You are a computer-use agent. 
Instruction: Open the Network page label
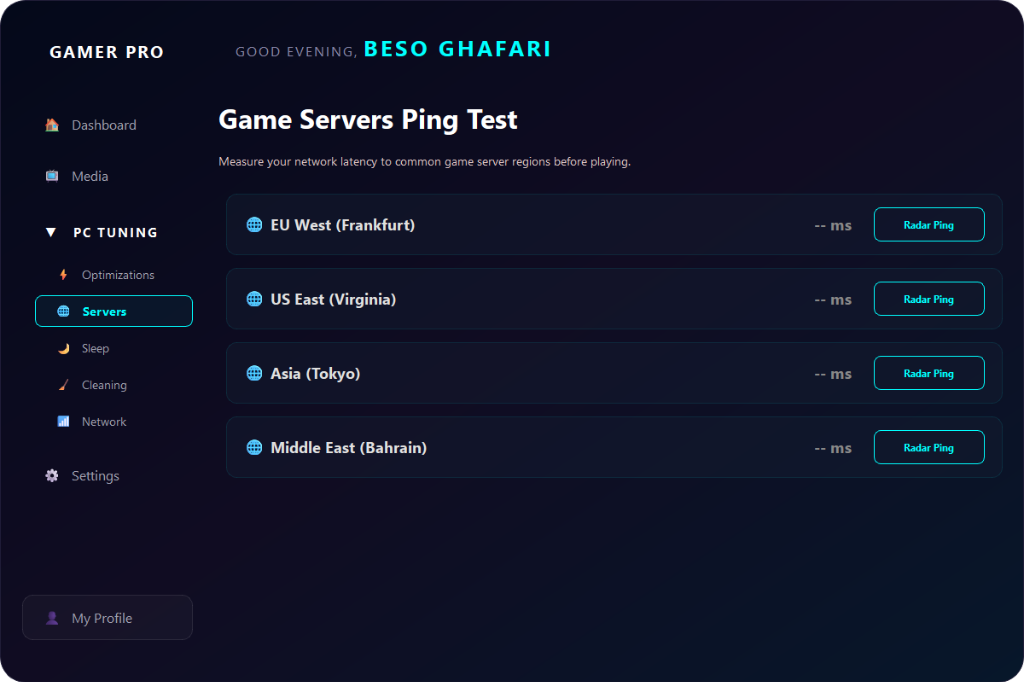coord(104,422)
